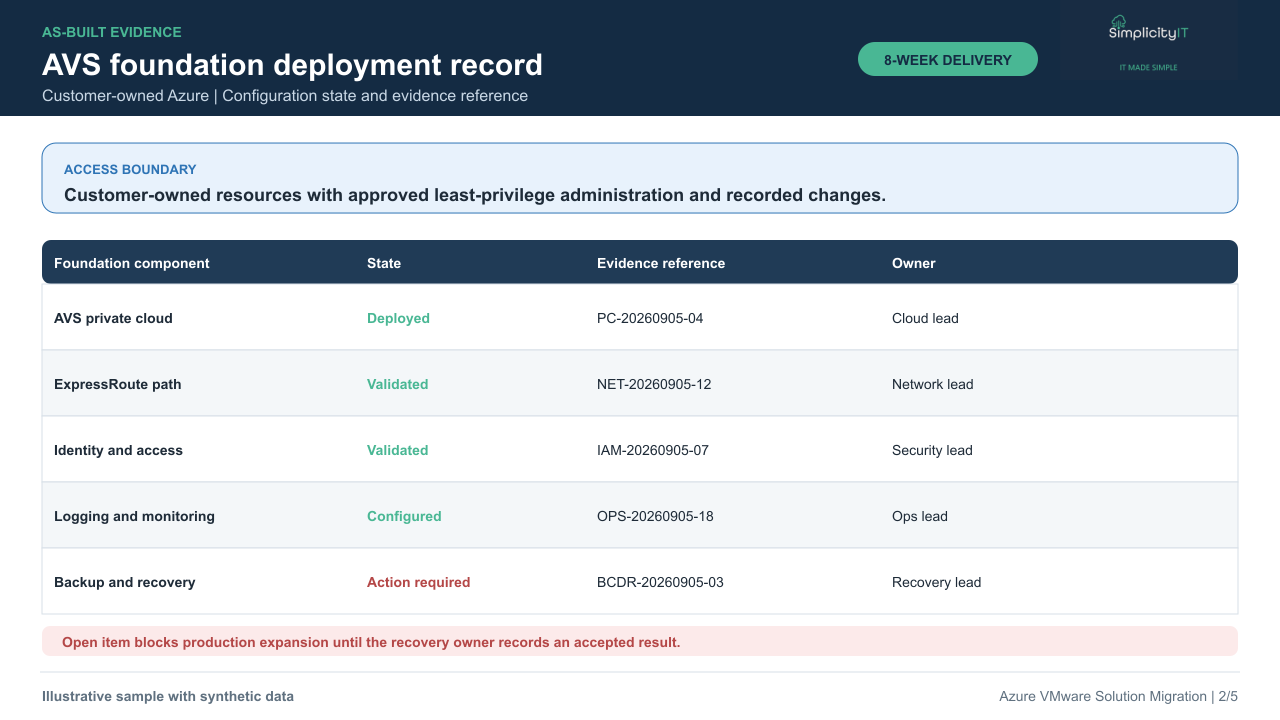The height and width of the screenshot is (720, 1280).
Task: Click the 'ACCESS BOUNDARY' heading
Action: click(x=130, y=169)
